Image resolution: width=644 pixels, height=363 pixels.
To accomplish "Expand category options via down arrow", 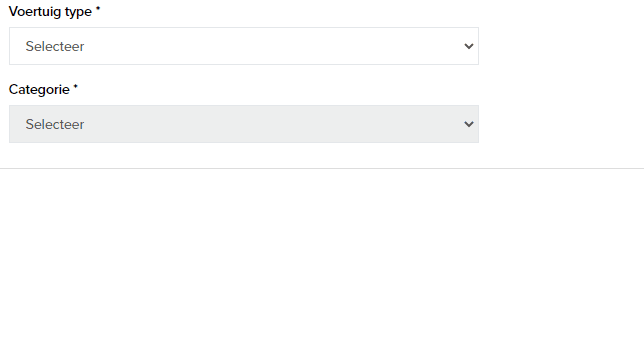I will (469, 124).
